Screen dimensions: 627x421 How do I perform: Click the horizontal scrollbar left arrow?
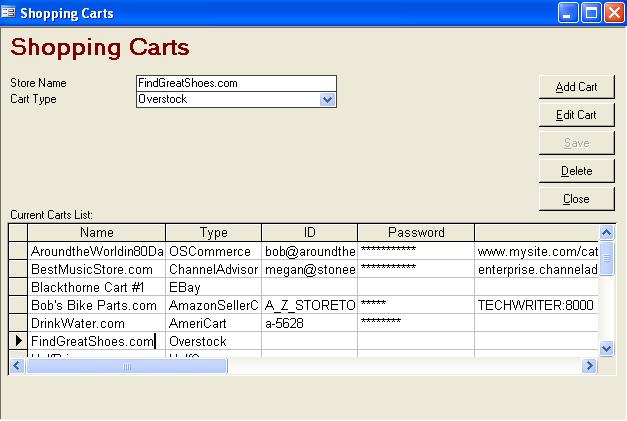(17, 365)
